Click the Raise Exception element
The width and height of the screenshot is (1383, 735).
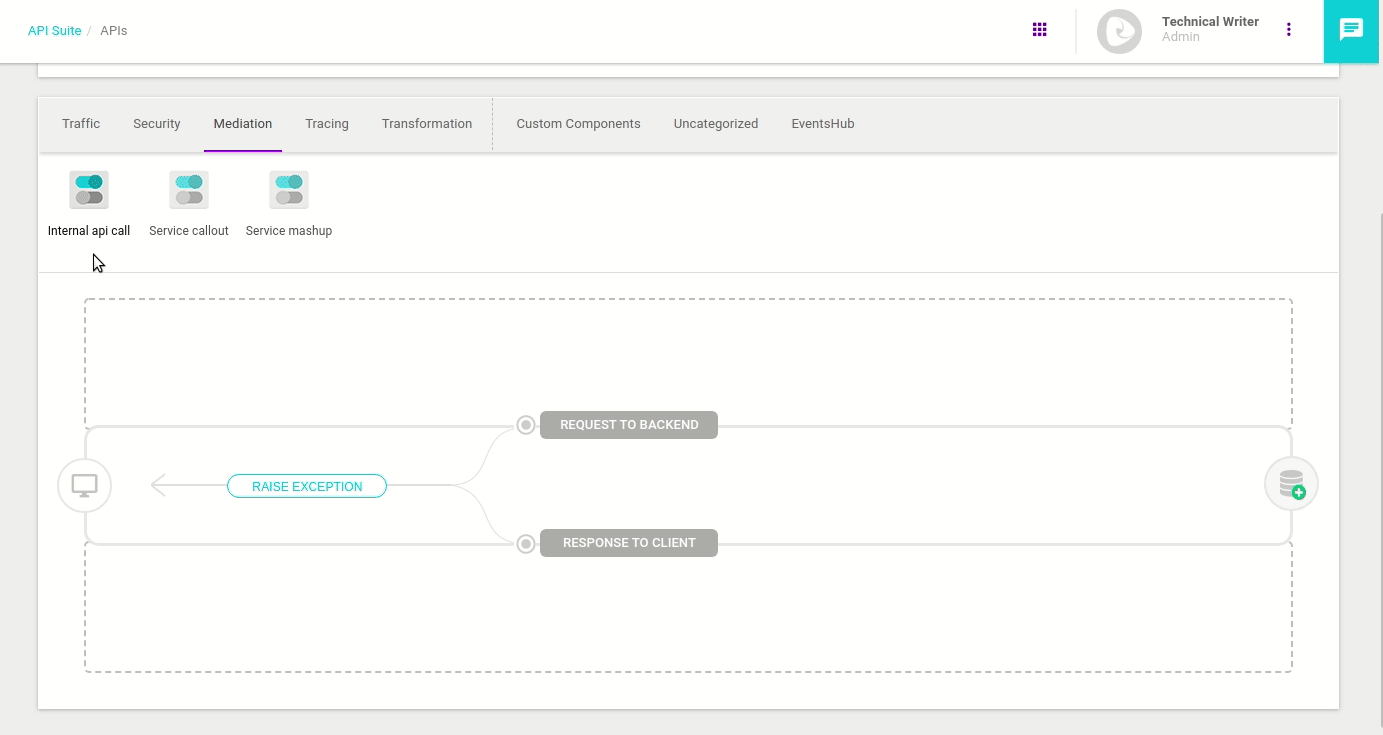tap(307, 486)
